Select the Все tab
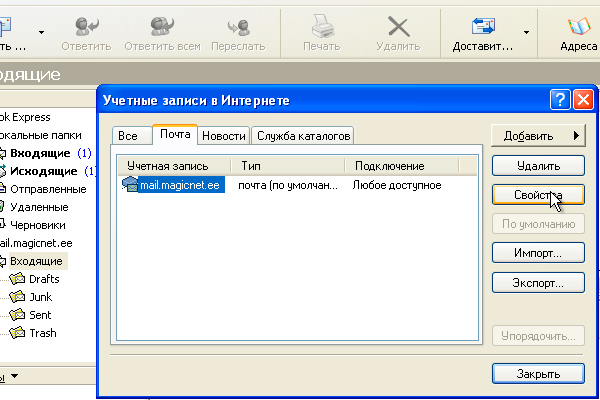The width and height of the screenshot is (600, 400). click(128, 135)
